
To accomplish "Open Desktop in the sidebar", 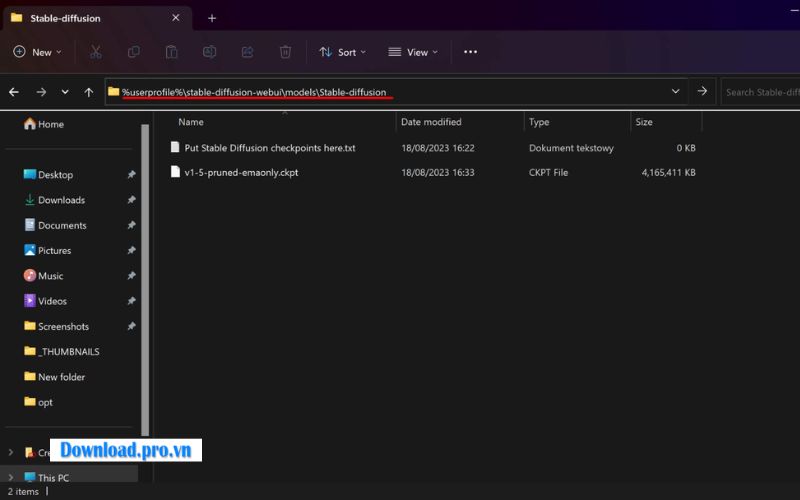I will [48, 174].
